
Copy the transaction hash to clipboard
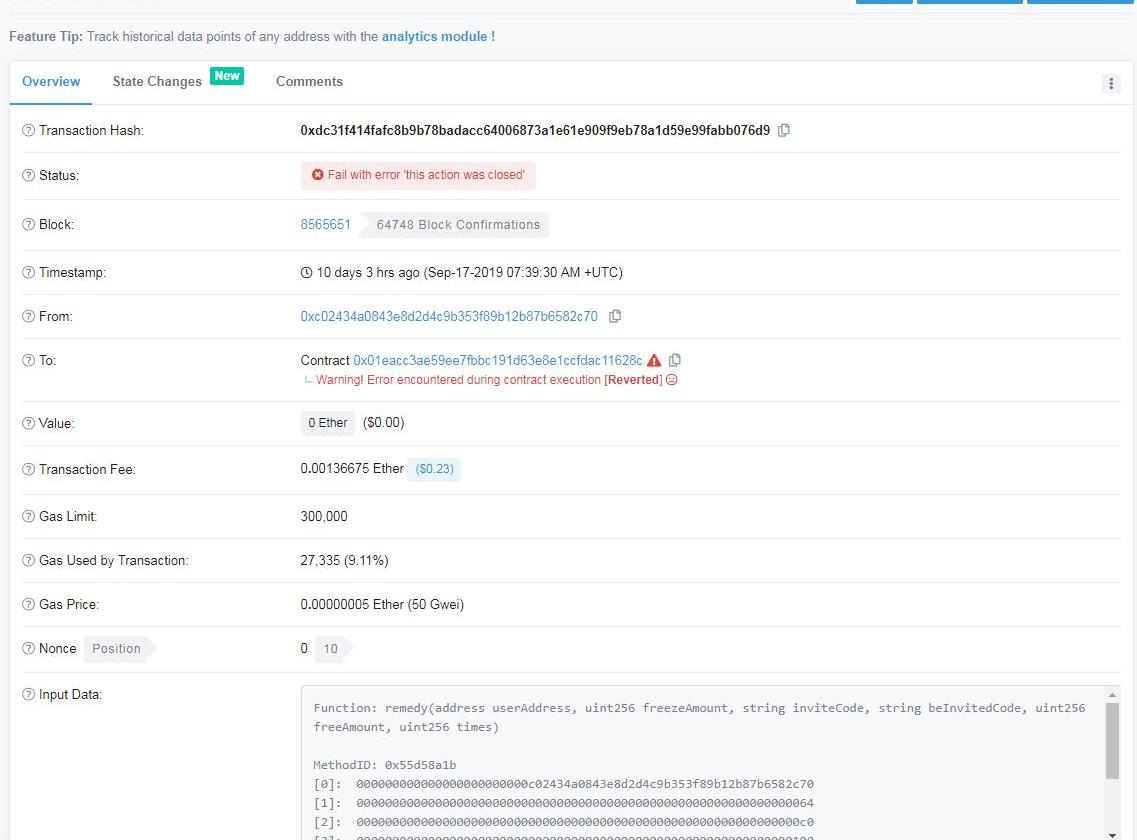784,130
